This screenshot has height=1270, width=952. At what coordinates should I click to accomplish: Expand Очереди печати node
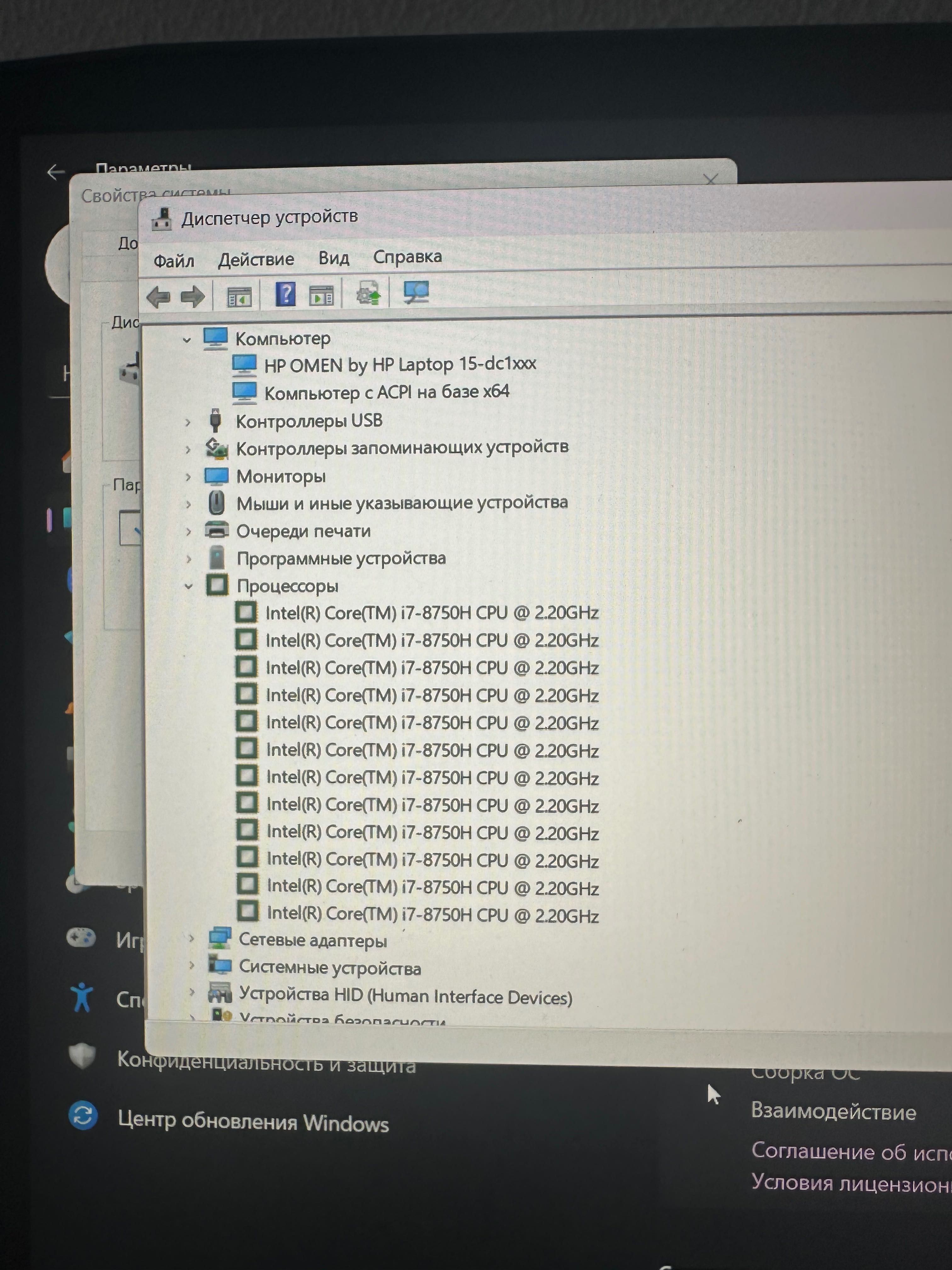pos(189,532)
